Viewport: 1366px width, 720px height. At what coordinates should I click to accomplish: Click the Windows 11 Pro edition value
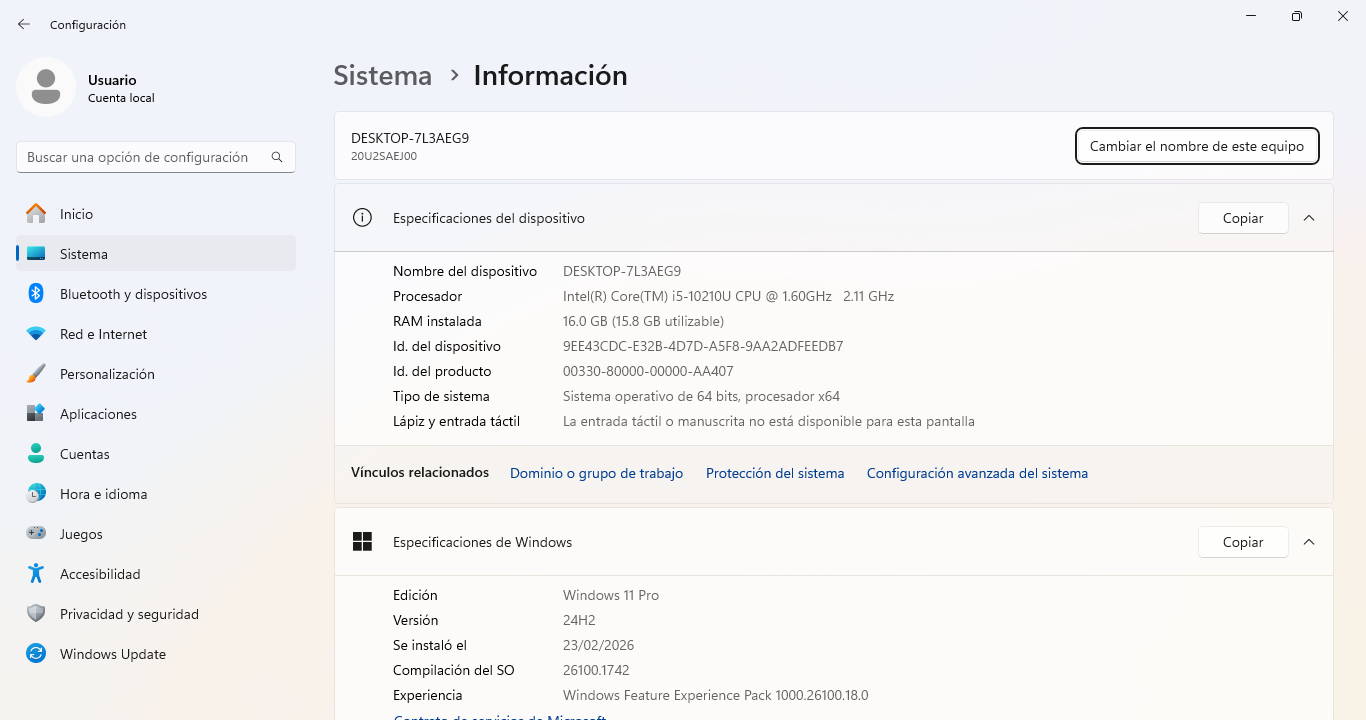tap(611, 595)
